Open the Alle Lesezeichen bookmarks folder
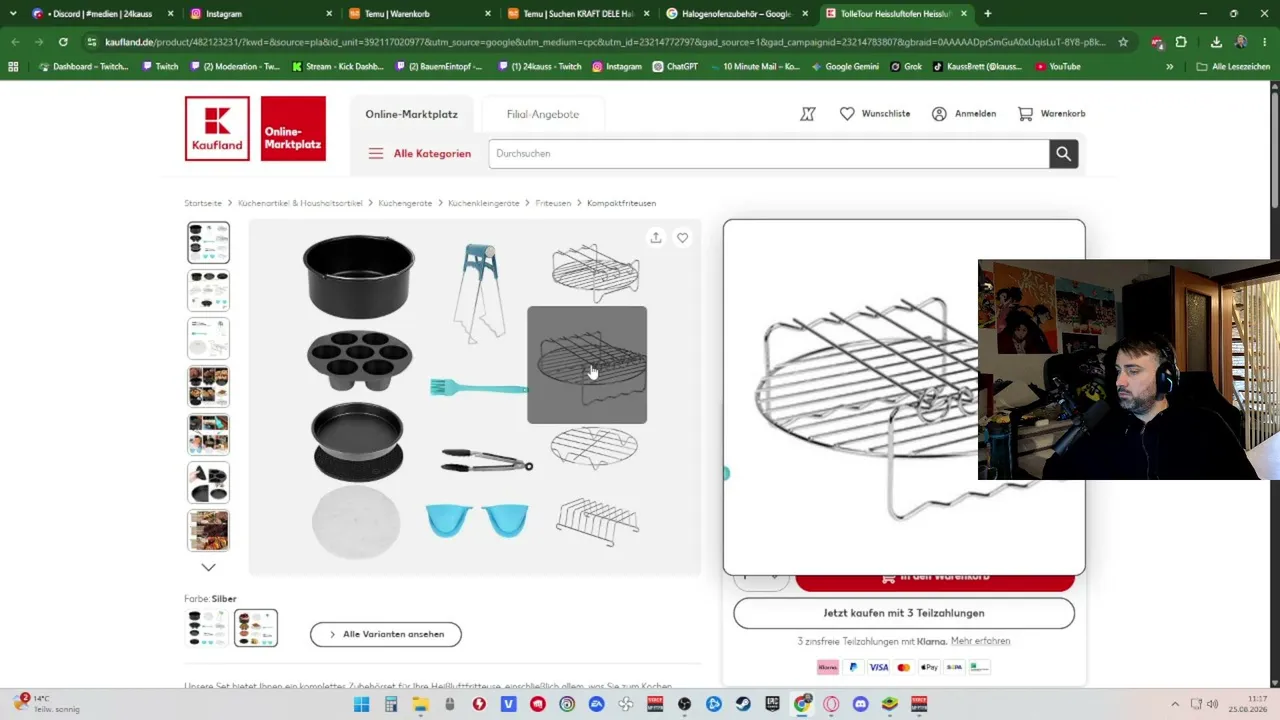Image resolution: width=1280 pixels, height=720 pixels. pyautogui.click(x=1233, y=67)
